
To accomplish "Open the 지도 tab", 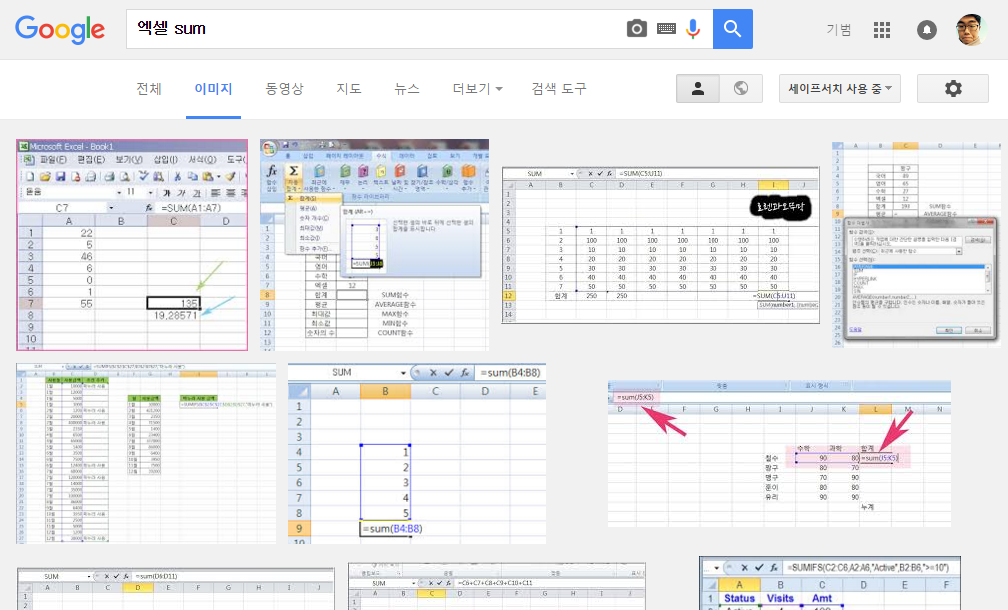I will pos(348,89).
